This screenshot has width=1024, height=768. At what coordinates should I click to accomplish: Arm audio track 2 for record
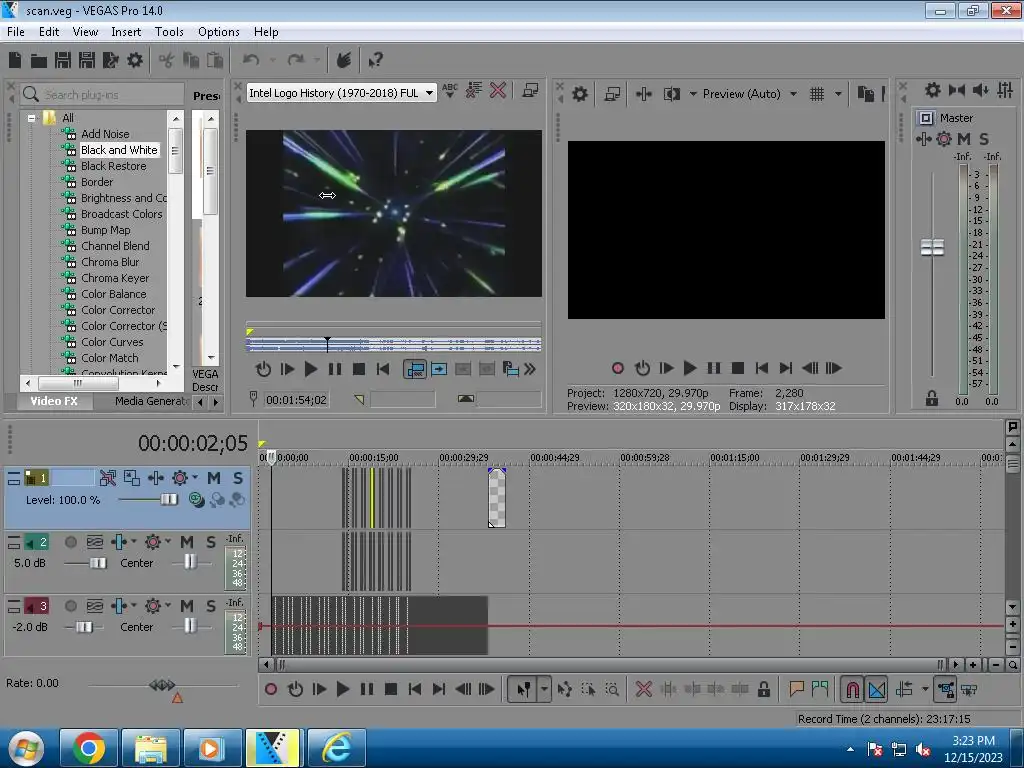coord(71,542)
